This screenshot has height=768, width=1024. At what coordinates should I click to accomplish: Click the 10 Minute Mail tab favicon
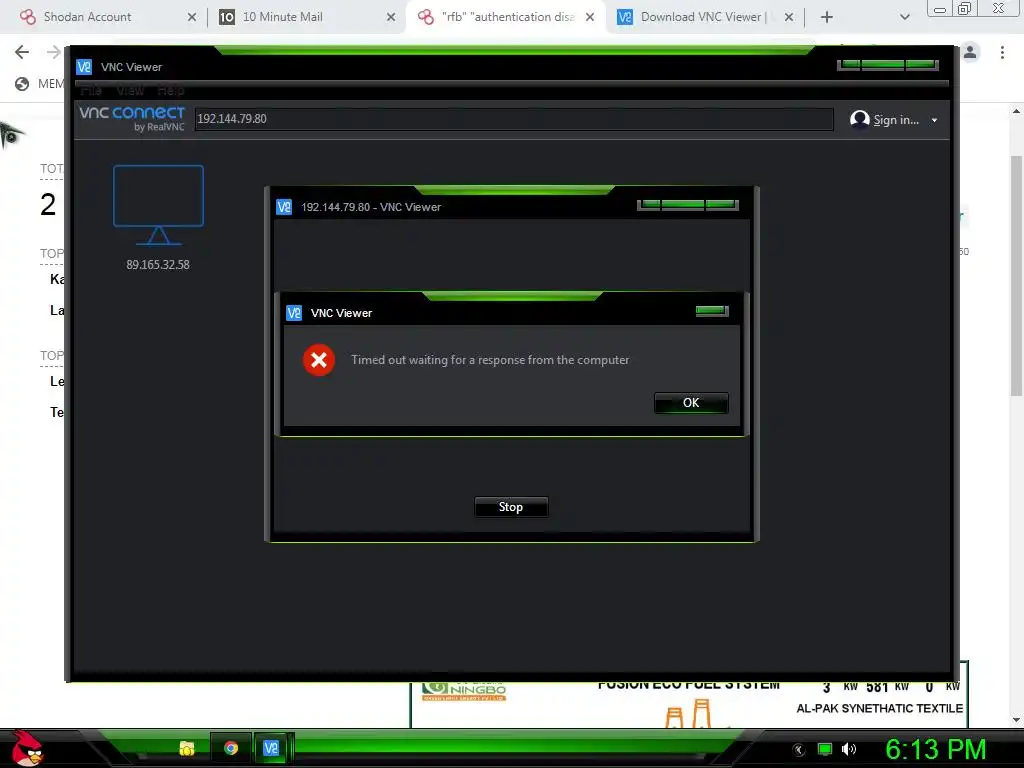click(x=227, y=17)
